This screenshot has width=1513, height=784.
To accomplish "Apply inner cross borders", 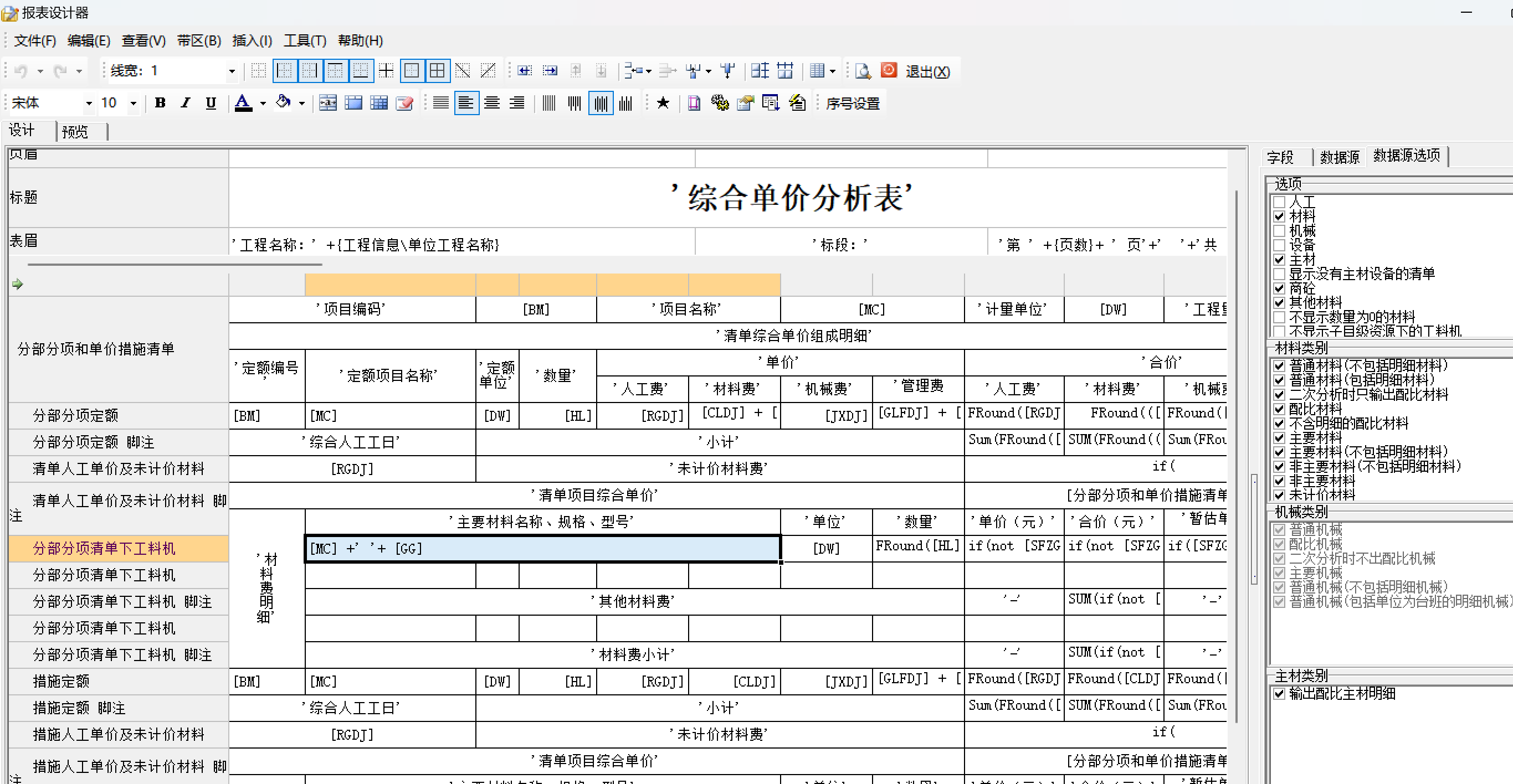I will tap(386, 71).
